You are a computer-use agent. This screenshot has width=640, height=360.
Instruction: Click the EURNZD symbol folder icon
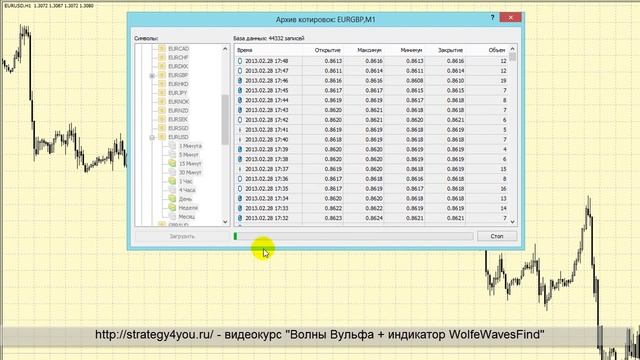[162, 111]
